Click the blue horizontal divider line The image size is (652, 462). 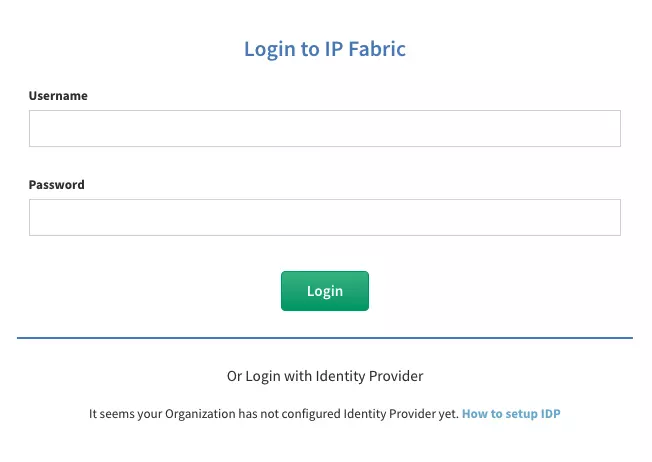[x=325, y=338]
